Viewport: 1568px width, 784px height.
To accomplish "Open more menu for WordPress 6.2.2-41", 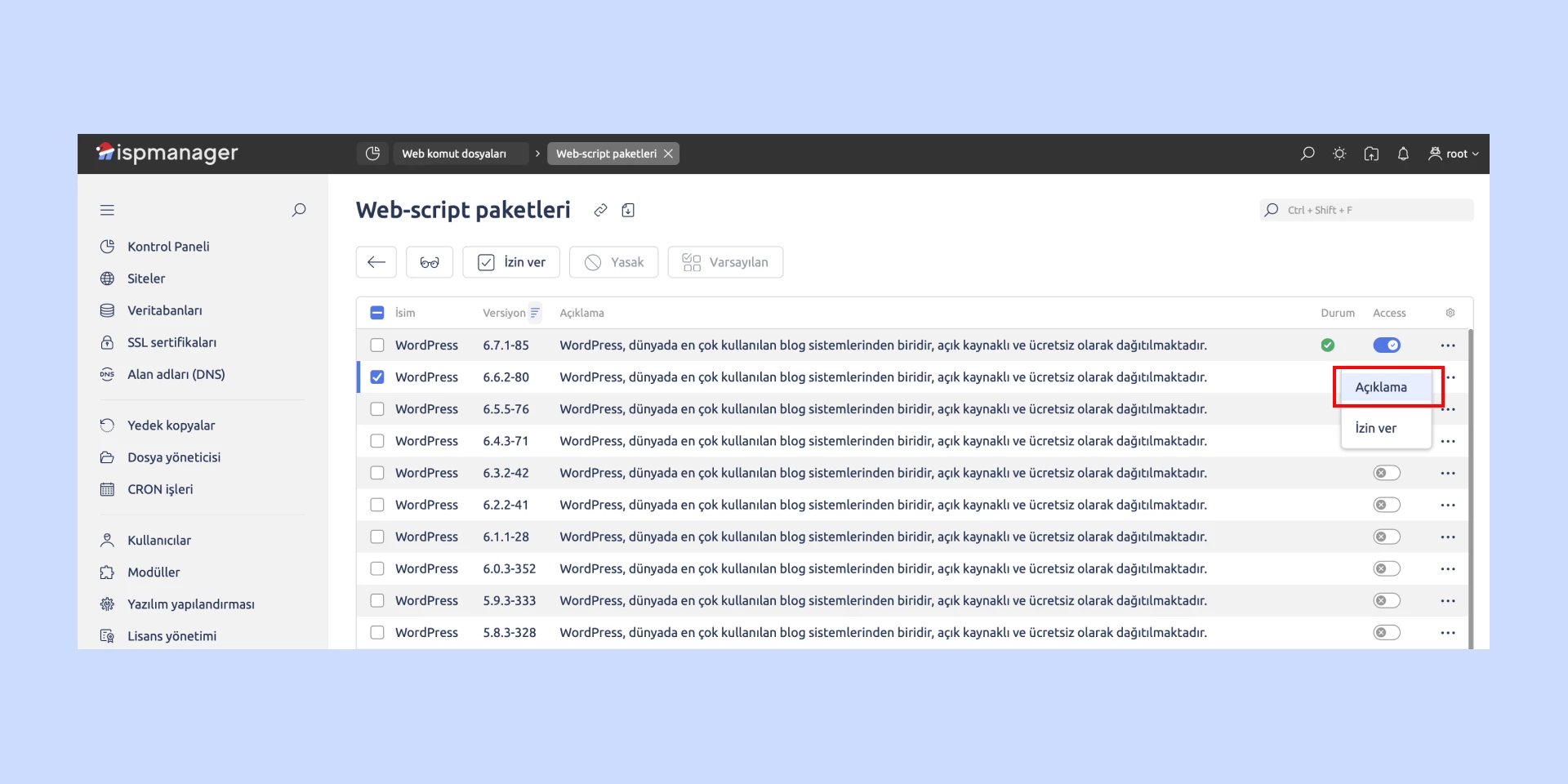I will [x=1448, y=505].
